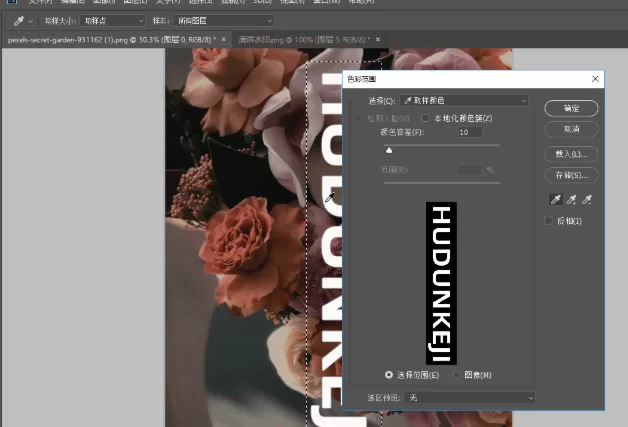Switch to the 满屏水印.png document tab
Viewport: 628px width, 427px height.
pyautogui.click(x=304, y=40)
